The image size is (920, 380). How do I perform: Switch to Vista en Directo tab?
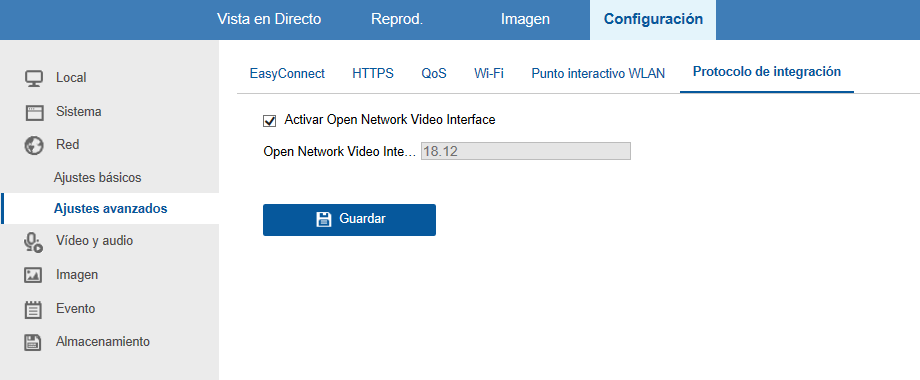point(269,19)
